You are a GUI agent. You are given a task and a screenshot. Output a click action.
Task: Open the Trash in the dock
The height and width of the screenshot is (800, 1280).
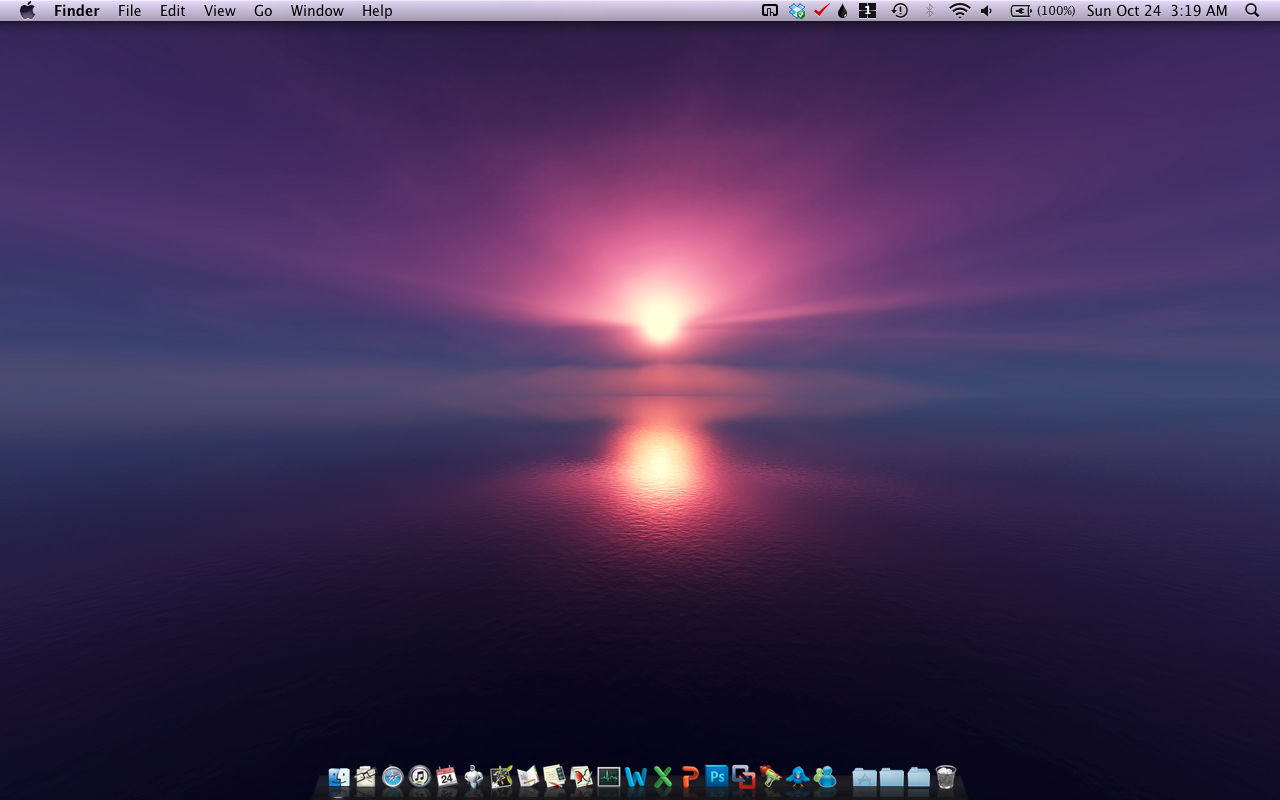(946, 777)
